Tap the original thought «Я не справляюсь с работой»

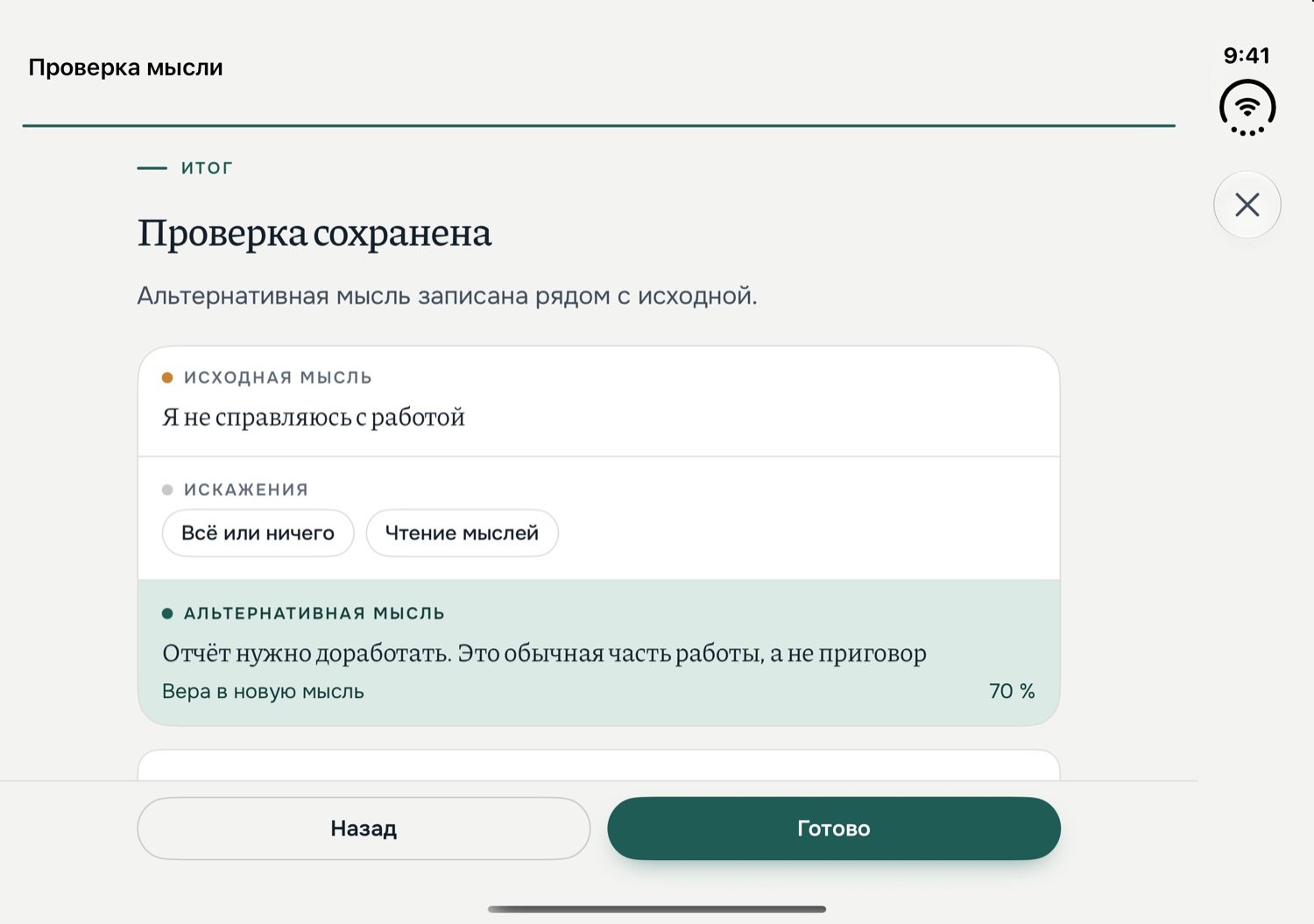pyautogui.click(x=314, y=418)
